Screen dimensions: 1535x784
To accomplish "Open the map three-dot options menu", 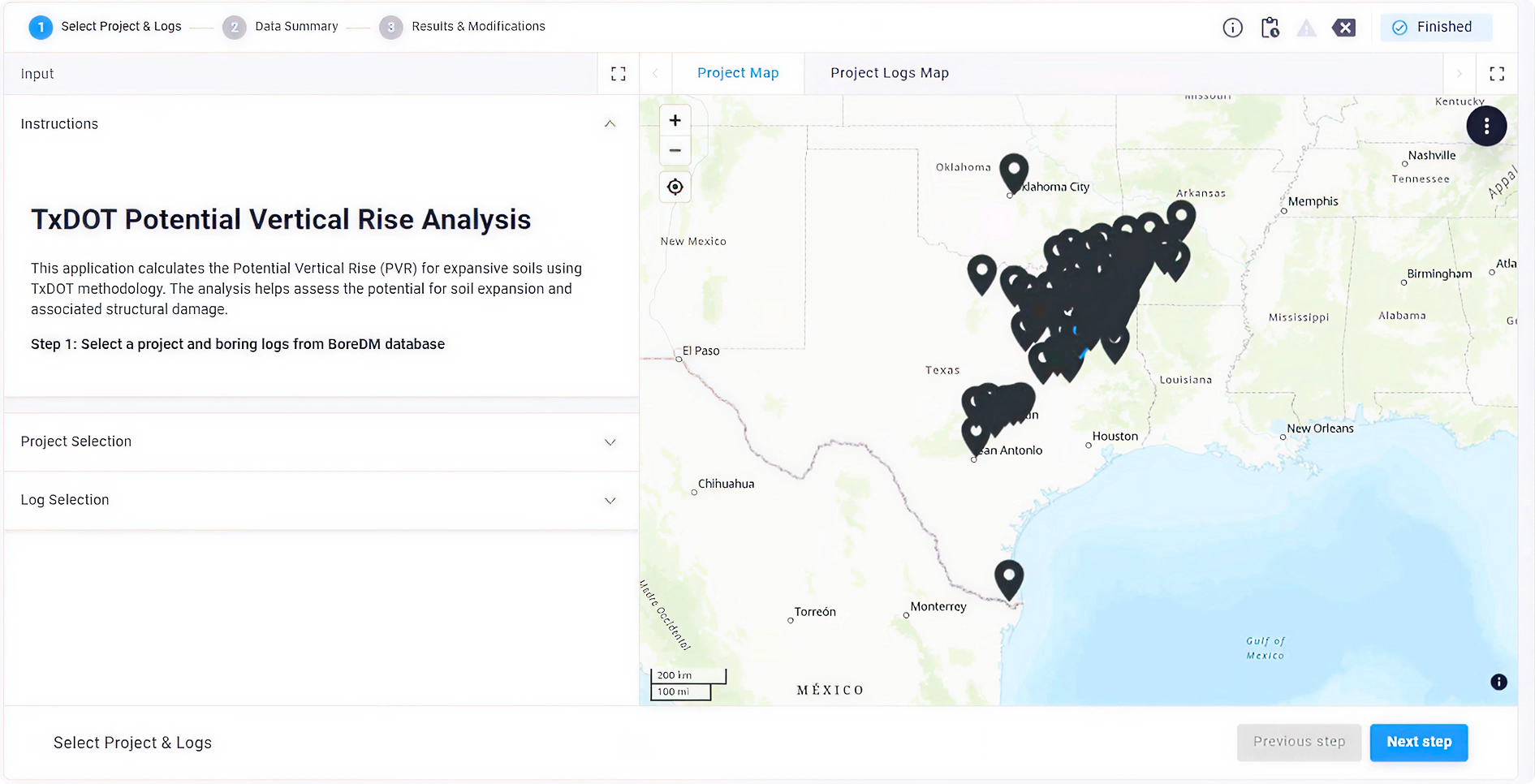I will click(x=1486, y=126).
